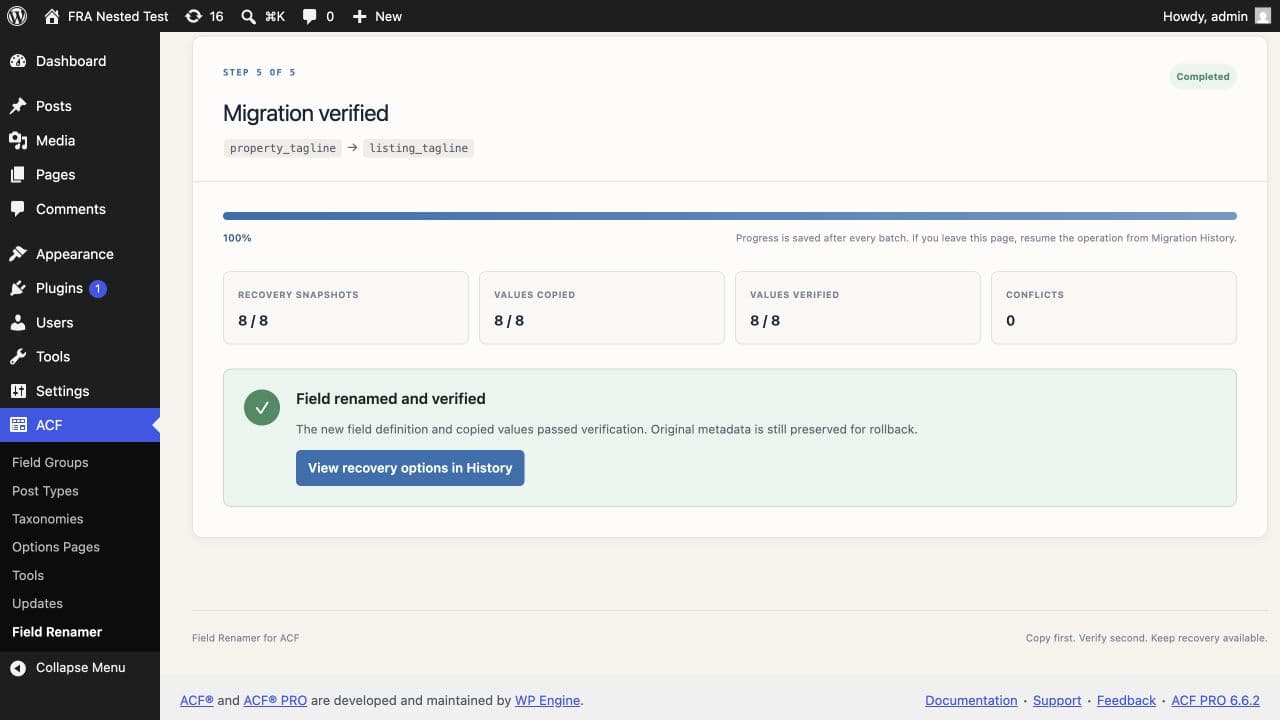The image size is (1280, 720).
Task: Select the ACF menu item
Action: (x=80, y=425)
